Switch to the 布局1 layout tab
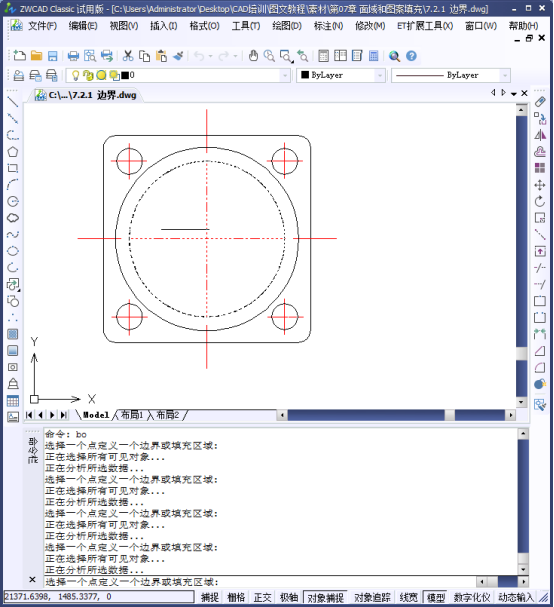 tap(132, 415)
